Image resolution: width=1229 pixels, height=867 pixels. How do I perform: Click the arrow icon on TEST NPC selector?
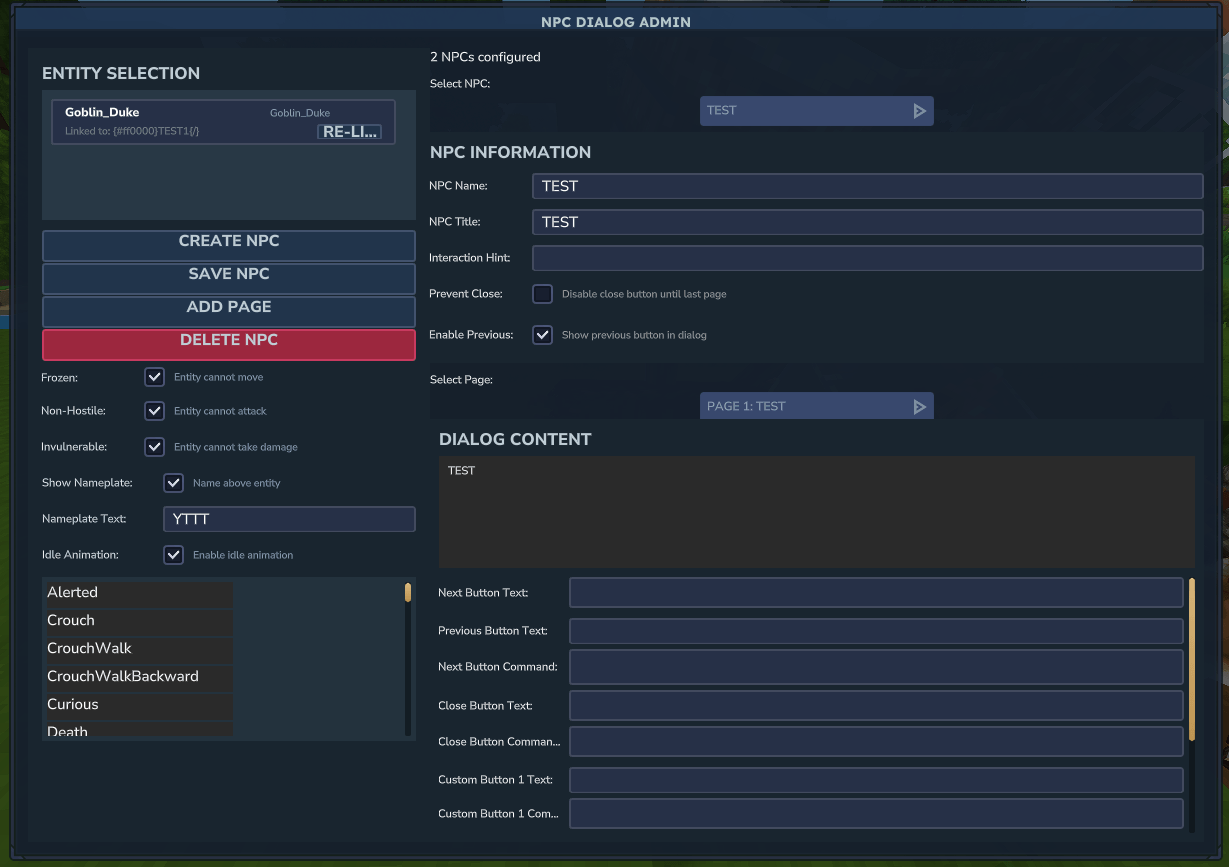point(919,111)
